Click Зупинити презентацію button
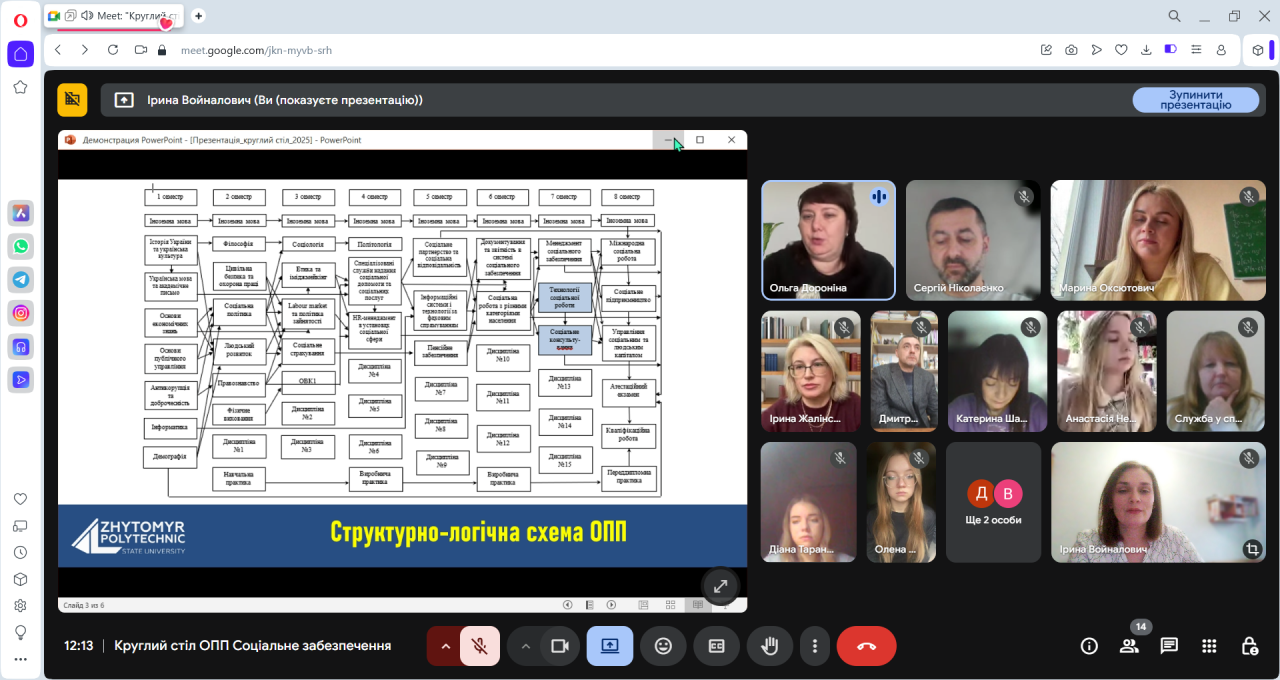 point(1195,100)
